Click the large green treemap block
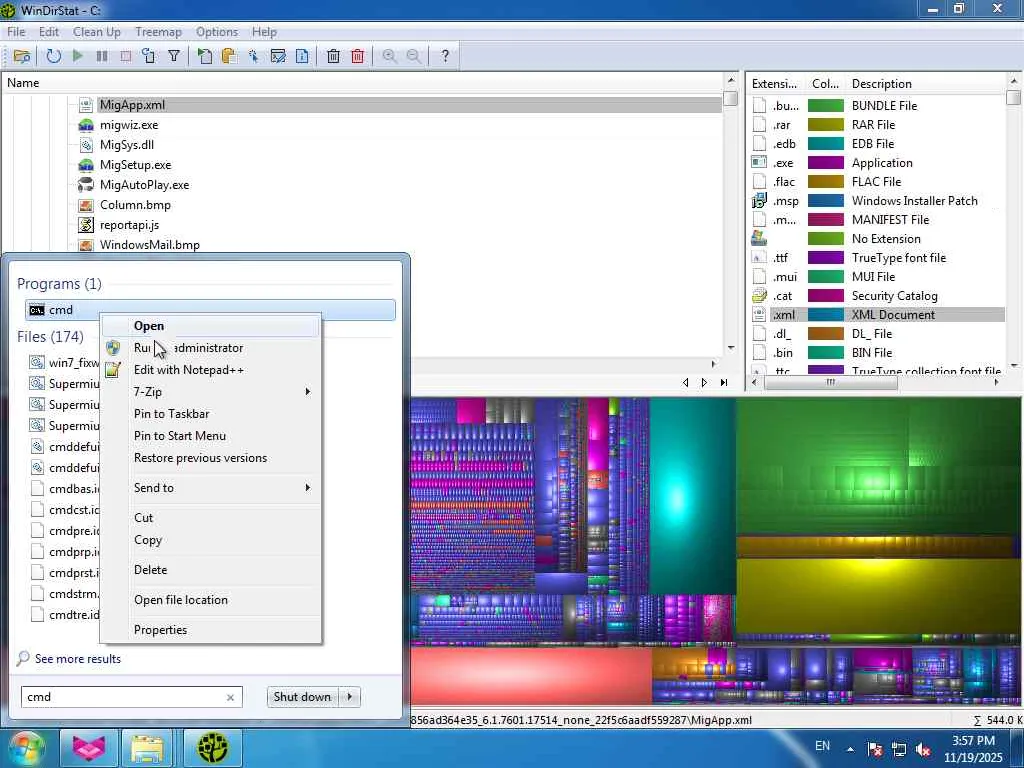This screenshot has width=1024, height=768. [878, 467]
